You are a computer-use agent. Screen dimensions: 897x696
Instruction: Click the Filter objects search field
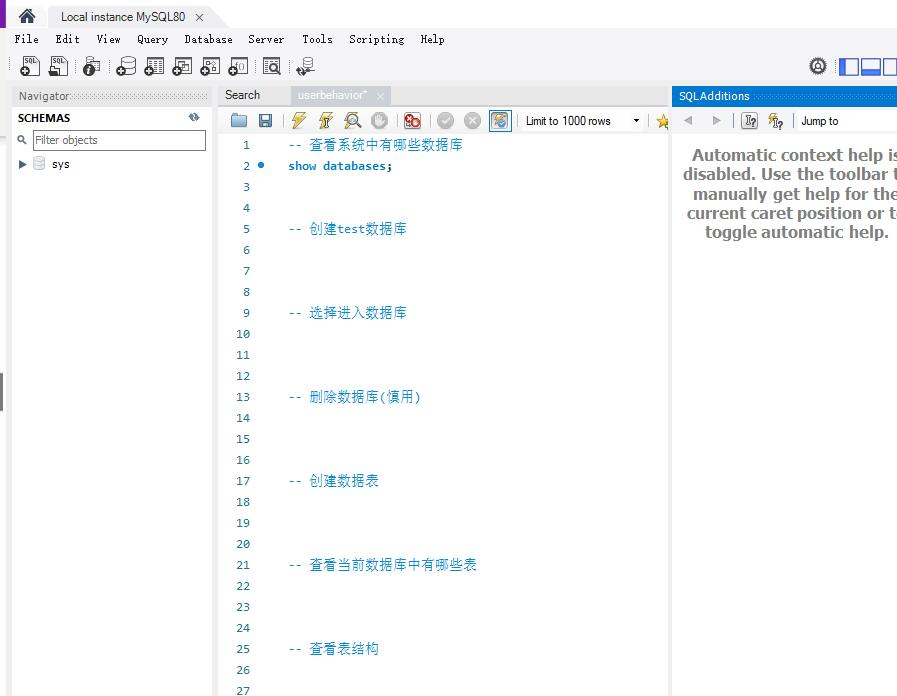pyautogui.click(x=119, y=140)
